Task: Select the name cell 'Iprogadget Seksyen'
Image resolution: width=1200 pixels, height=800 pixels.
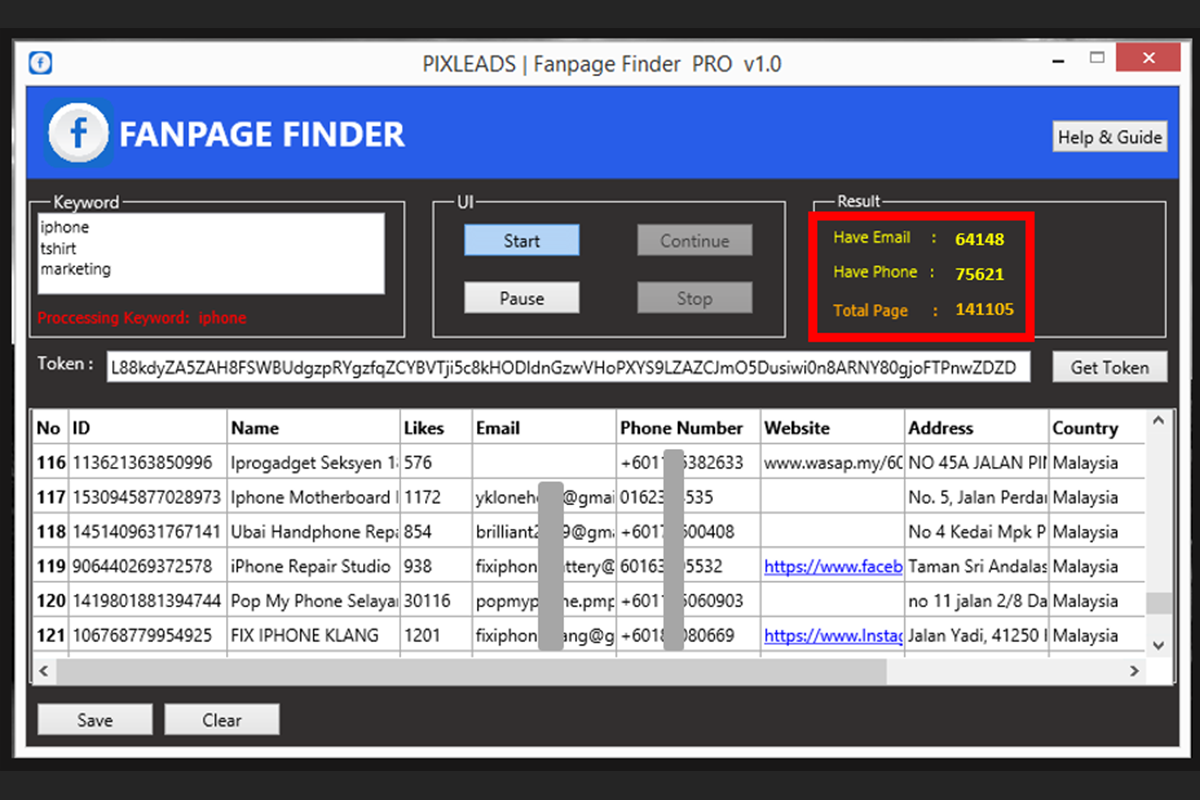Action: point(314,463)
